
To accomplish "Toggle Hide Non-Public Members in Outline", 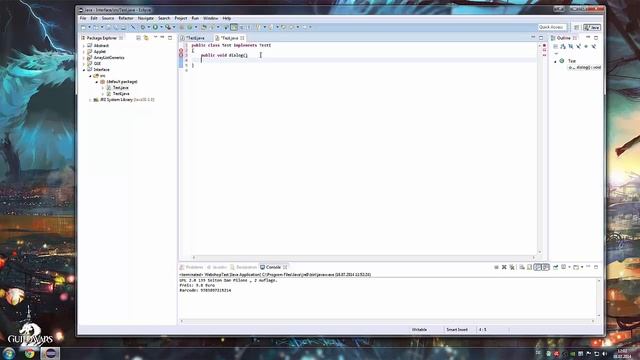I will coord(586,47).
